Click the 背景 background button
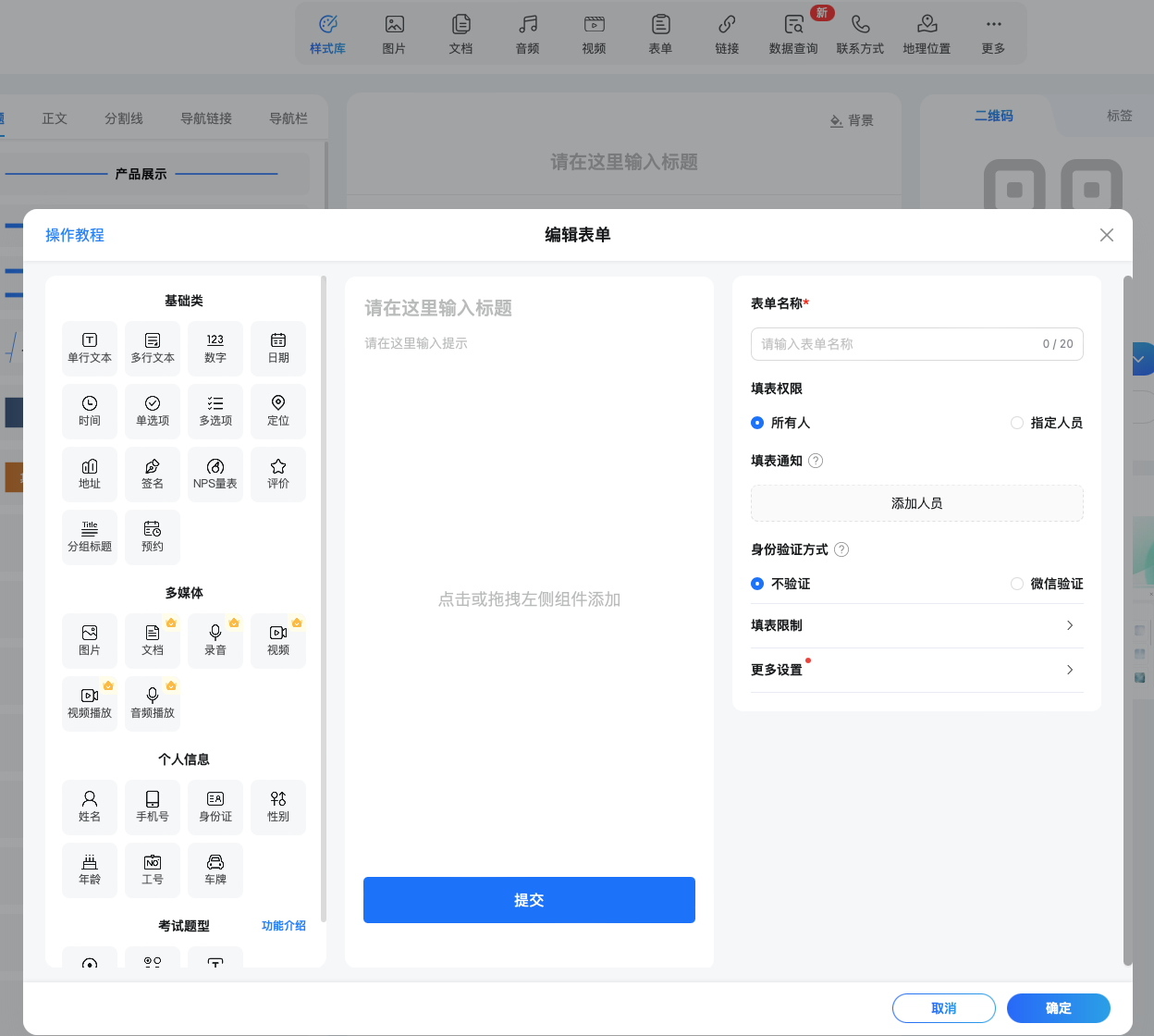This screenshot has width=1154, height=1036. click(852, 120)
